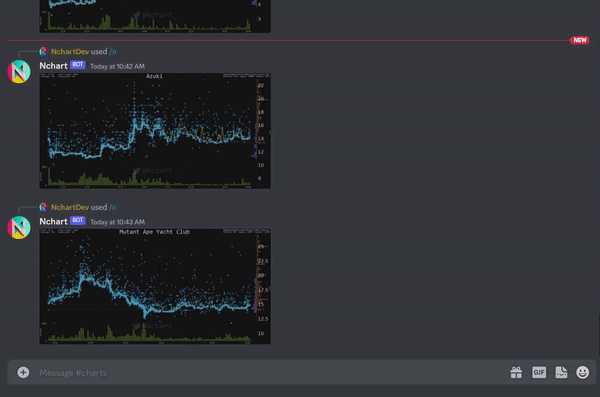The width and height of the screenshot is (600, 397).
Task: Open the emoji picker
Action: 582,372
